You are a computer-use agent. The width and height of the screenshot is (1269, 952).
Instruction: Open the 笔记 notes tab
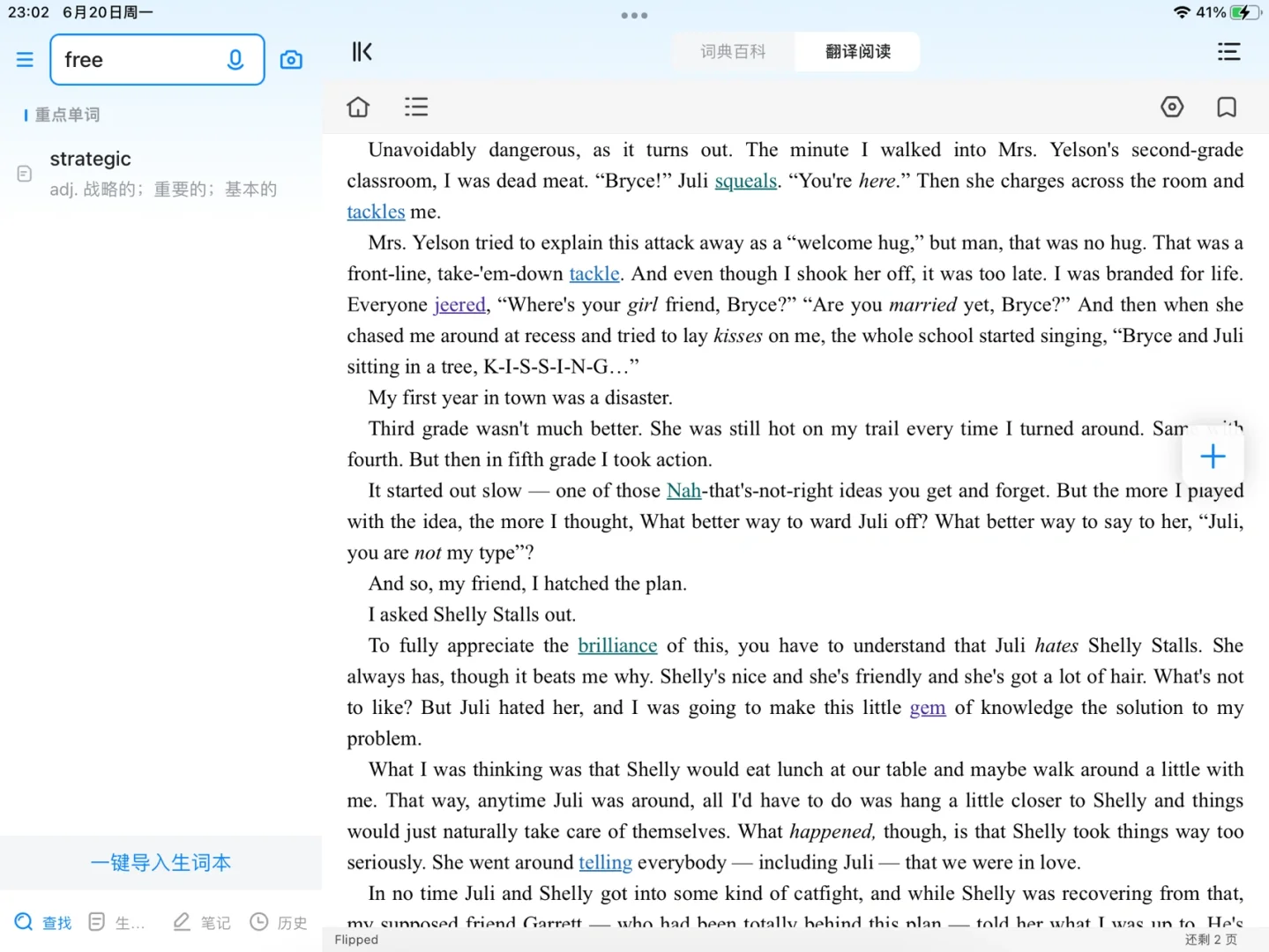coord(202,922)
